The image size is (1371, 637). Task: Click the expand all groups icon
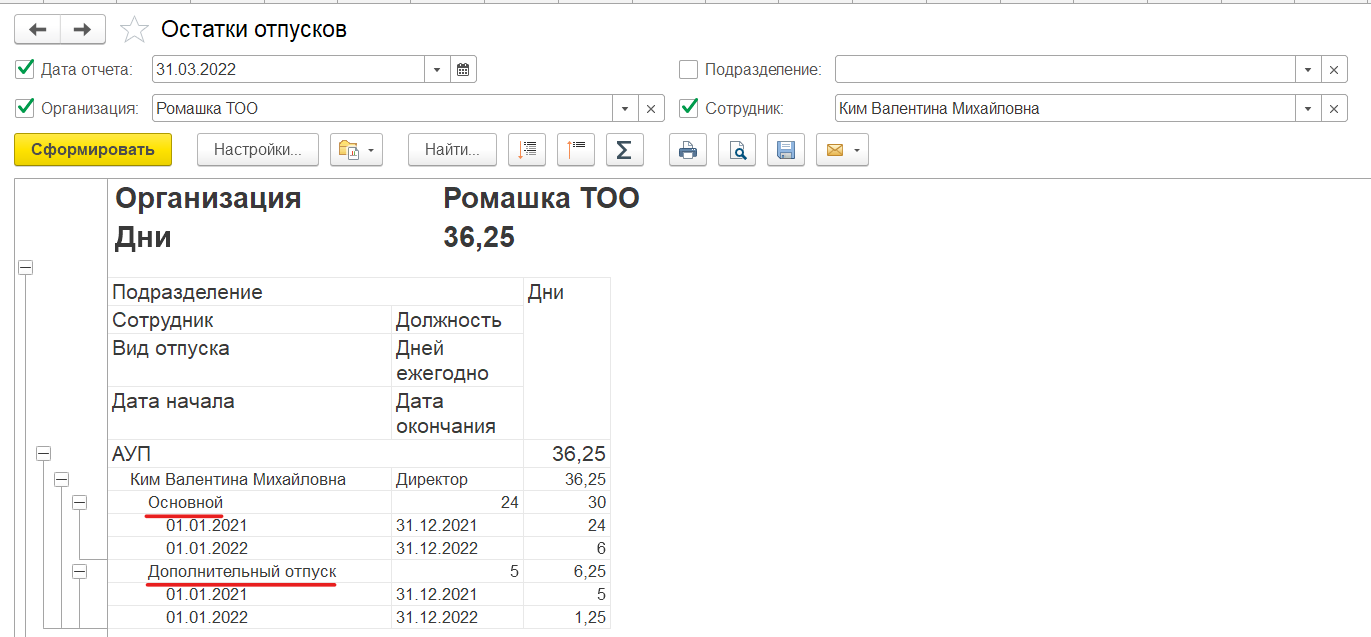click(527, 150)
